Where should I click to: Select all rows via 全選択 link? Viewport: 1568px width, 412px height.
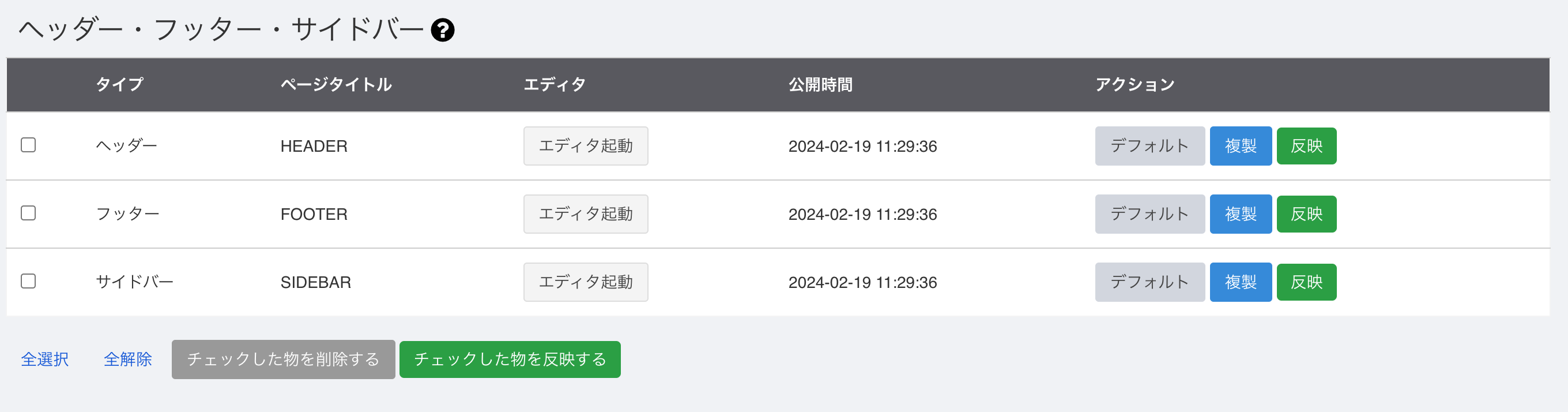(45, 359)
